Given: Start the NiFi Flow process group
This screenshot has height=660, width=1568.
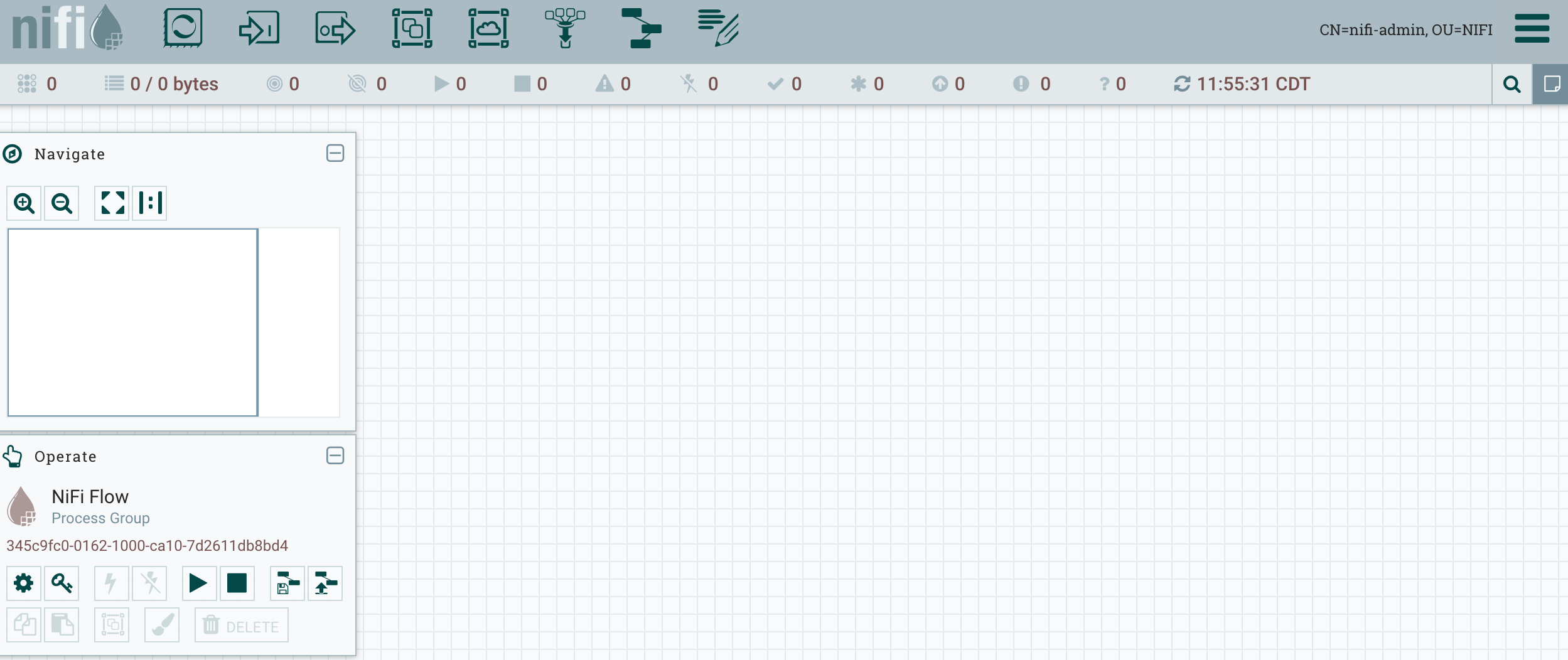Looking at the screenshot, I should pos(198,583).
